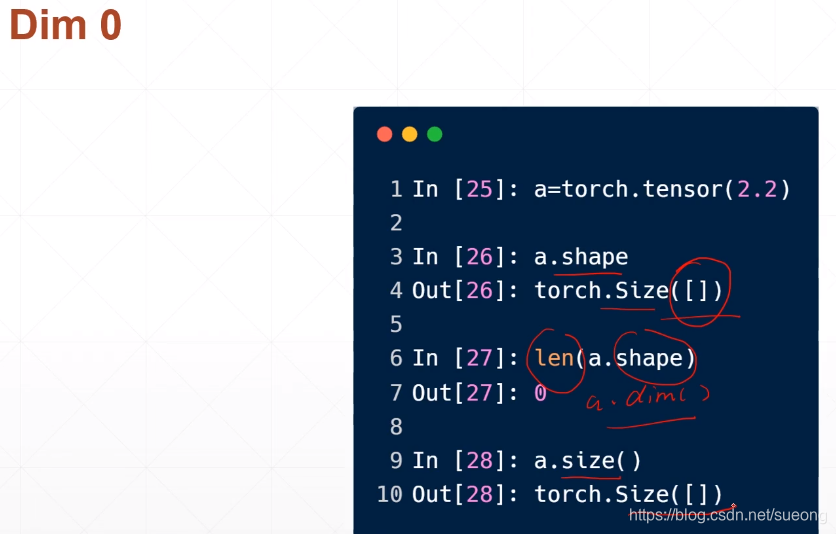Viewport: 836px width, 534px height.
Task: Click the 'Out[26]:' prompt
Action: click(x=465, y=290)
